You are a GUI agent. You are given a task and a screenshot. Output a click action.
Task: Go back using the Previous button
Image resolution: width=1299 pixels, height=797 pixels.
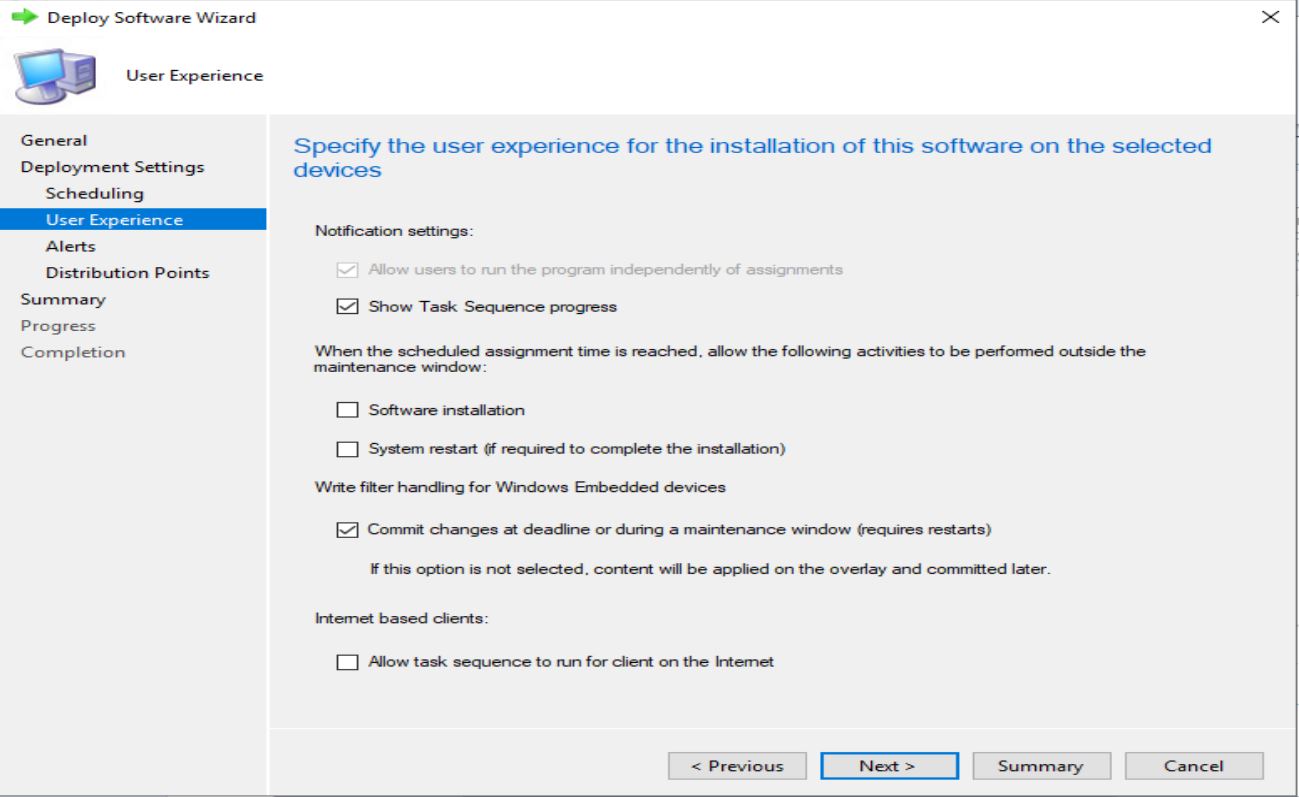[x=737, y=765]
